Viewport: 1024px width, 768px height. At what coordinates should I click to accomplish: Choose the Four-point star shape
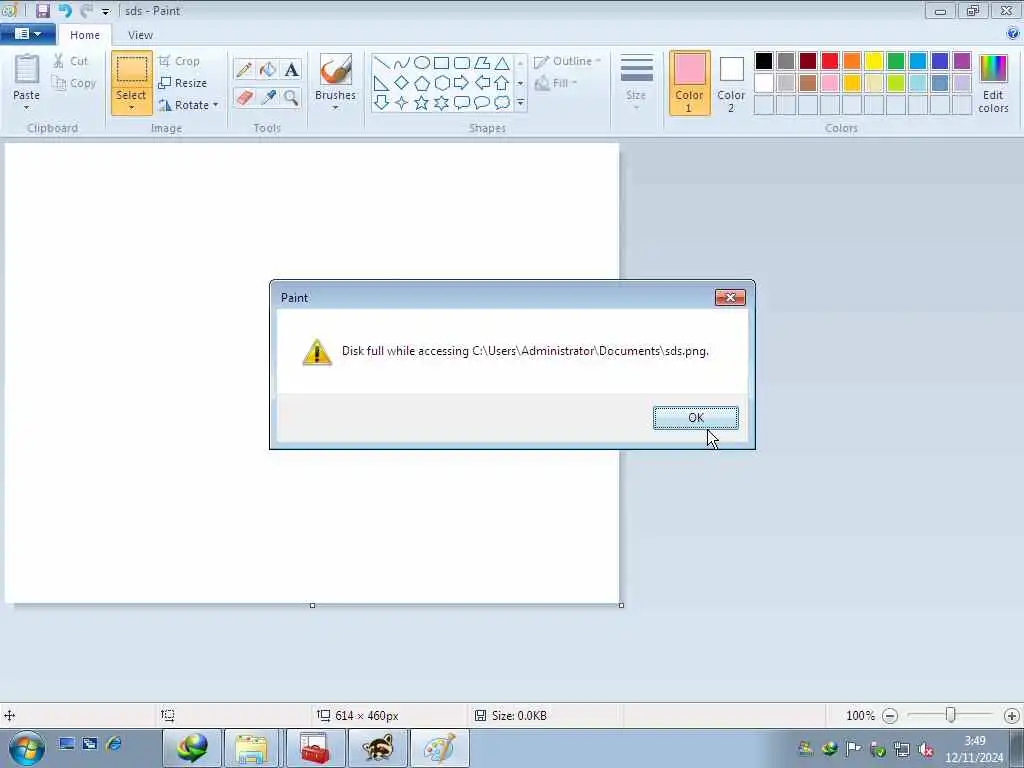point(402,103)
